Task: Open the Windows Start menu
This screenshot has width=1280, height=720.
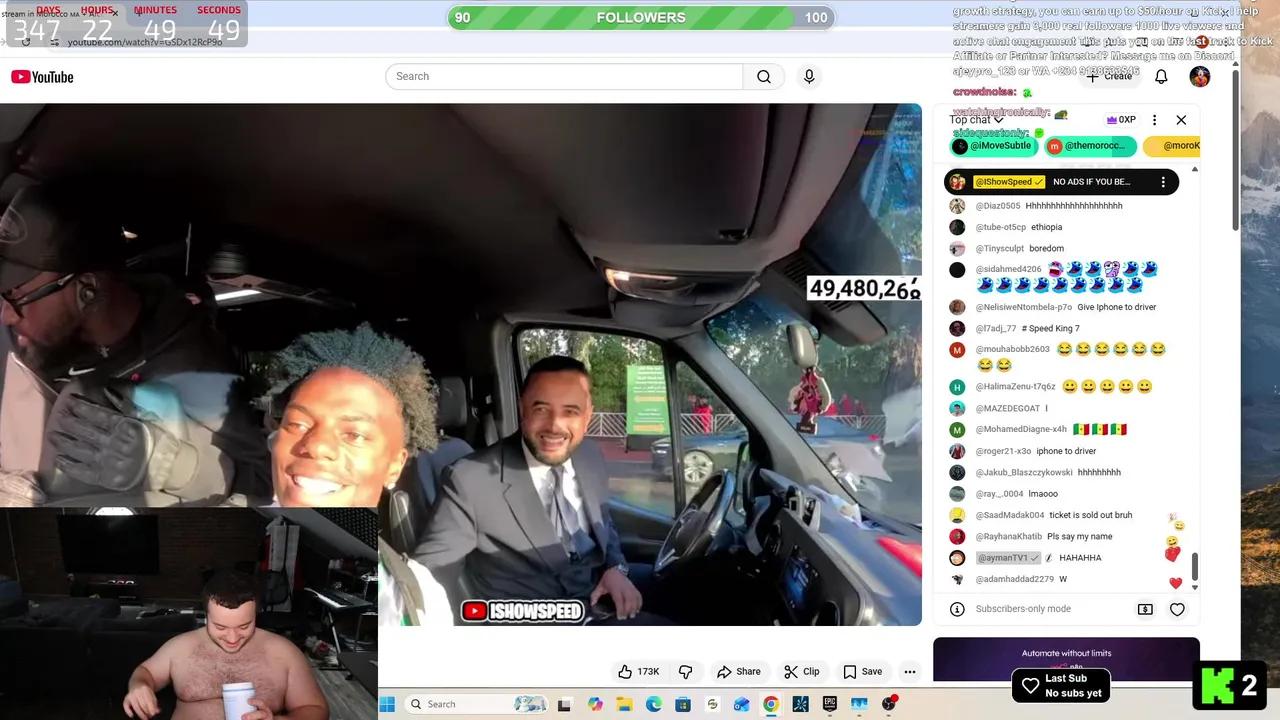Action: point(387,704)
